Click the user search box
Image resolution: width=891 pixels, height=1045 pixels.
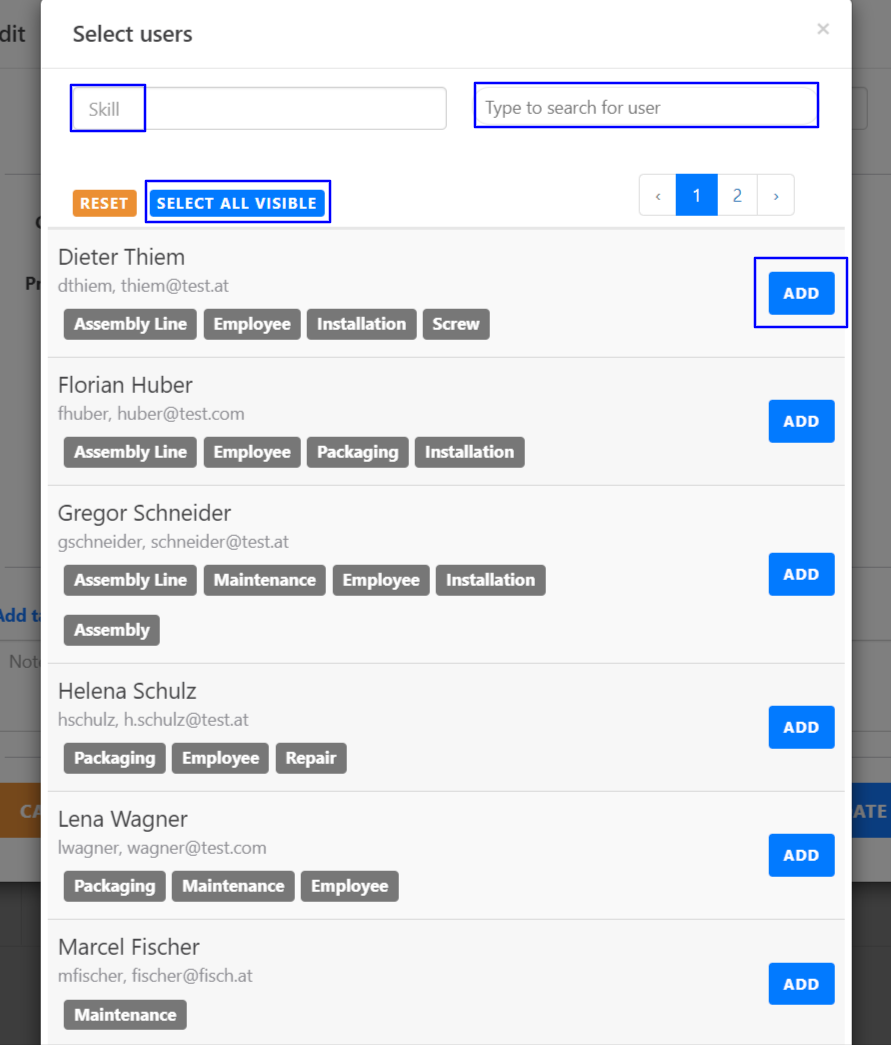click(x=645, y=106)
